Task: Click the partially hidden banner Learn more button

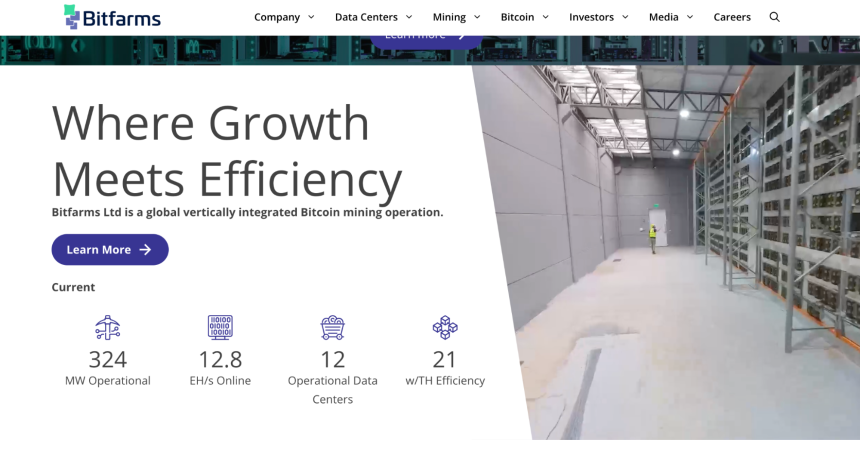Action: [427, 42]
